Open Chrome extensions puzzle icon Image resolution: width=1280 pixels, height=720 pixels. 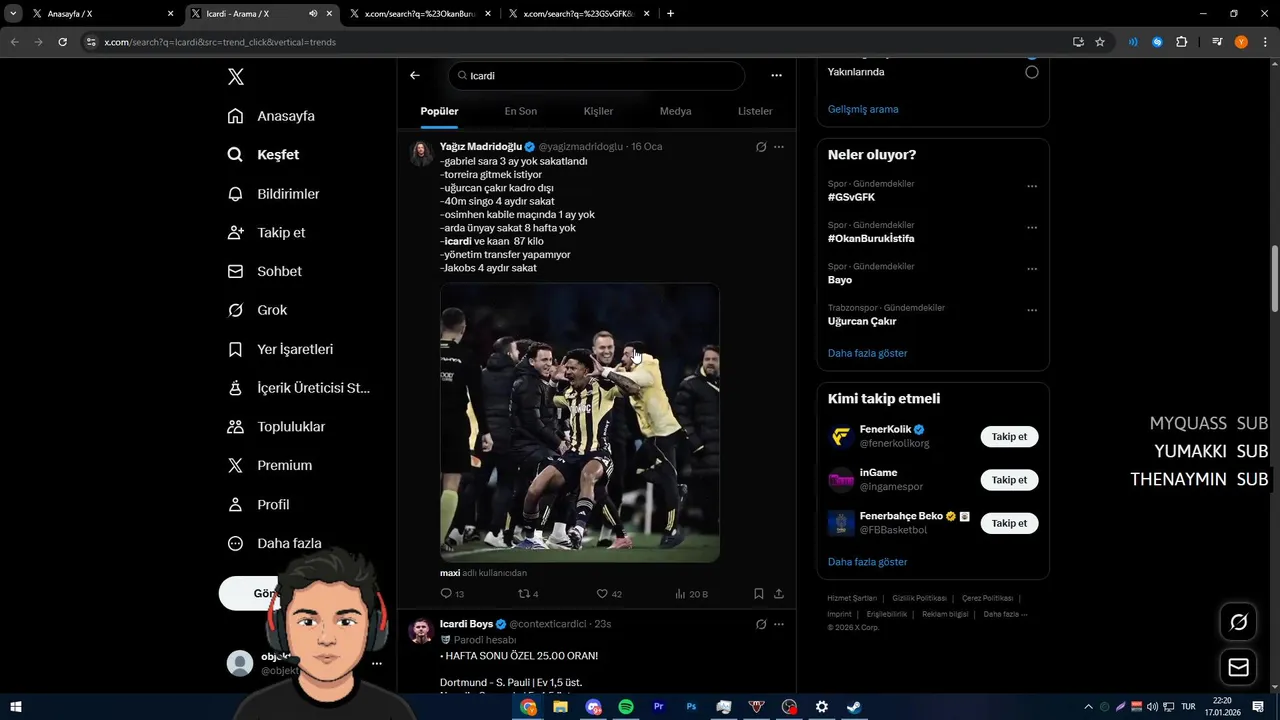[1182, 42]
